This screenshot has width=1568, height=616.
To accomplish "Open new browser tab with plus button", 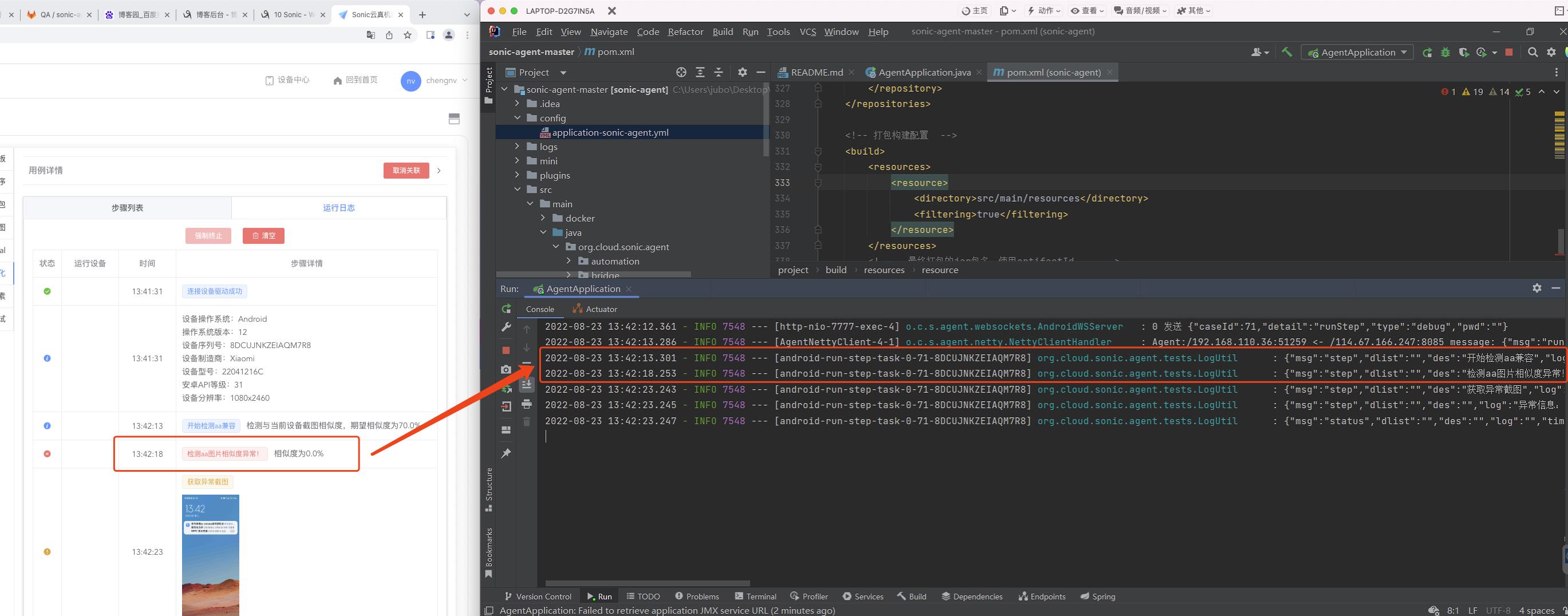I will point(422,15).
